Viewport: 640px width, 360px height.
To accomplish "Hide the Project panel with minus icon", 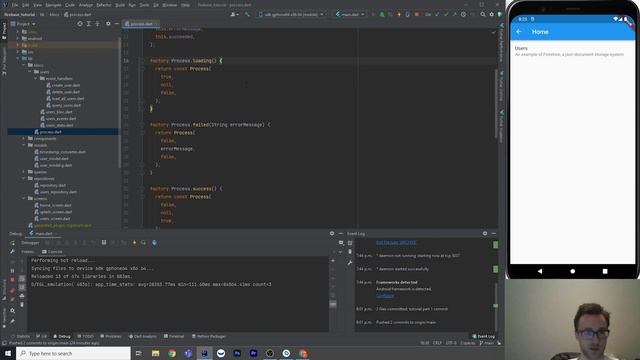I will (116, 24).
